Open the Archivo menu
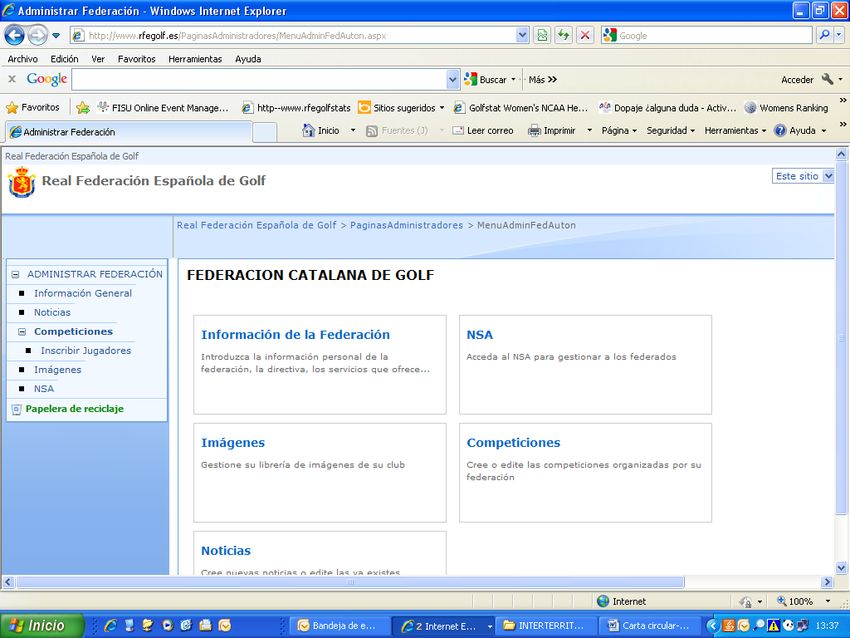 tap(22, 59)
